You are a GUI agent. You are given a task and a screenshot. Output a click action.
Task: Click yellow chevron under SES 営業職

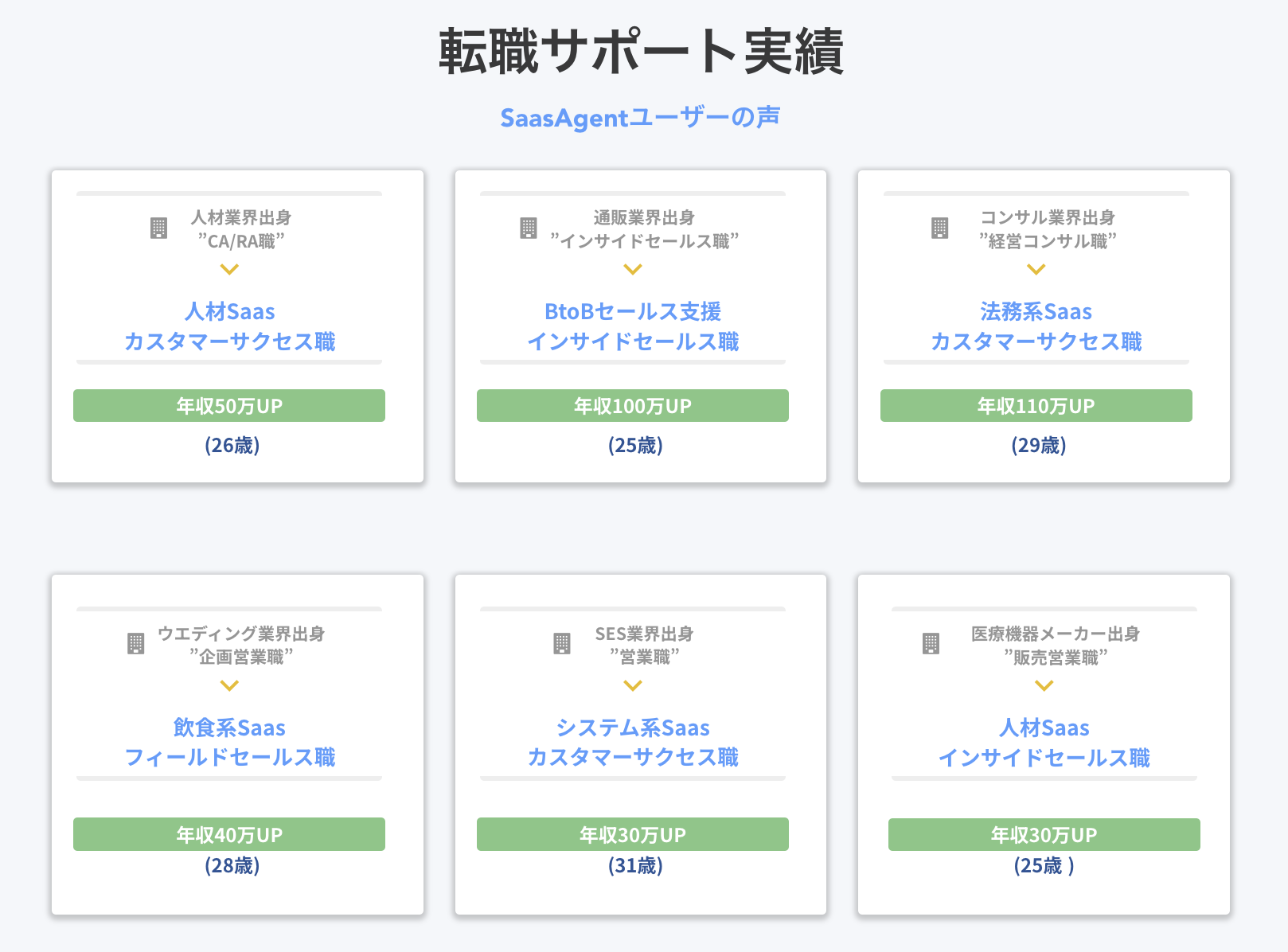point(633,685)
